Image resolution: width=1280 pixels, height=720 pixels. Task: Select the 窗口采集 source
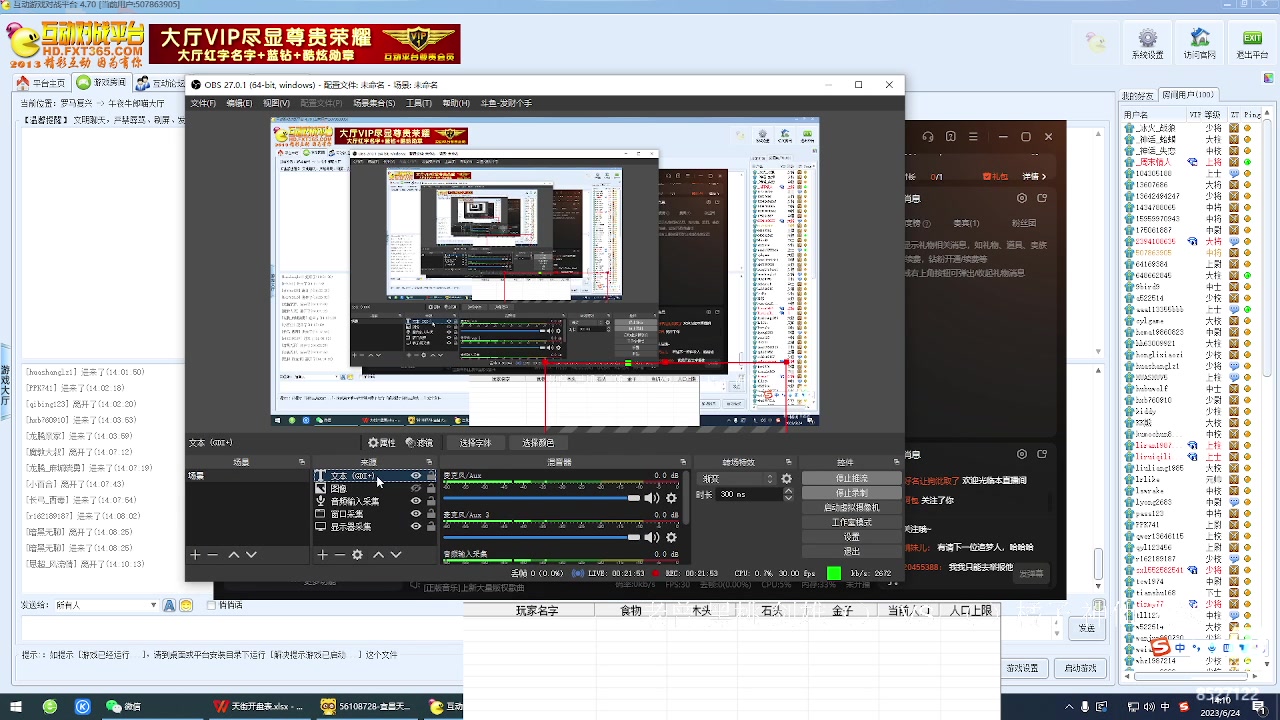tap(375, 514)
